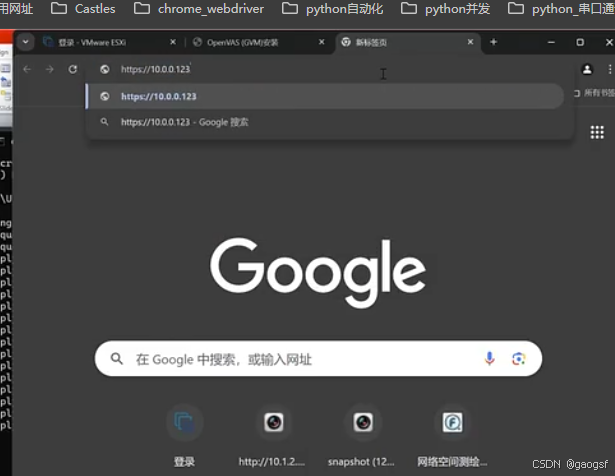
Task: Open the python自动化 bookmark folder
Action: pos(333,9)
